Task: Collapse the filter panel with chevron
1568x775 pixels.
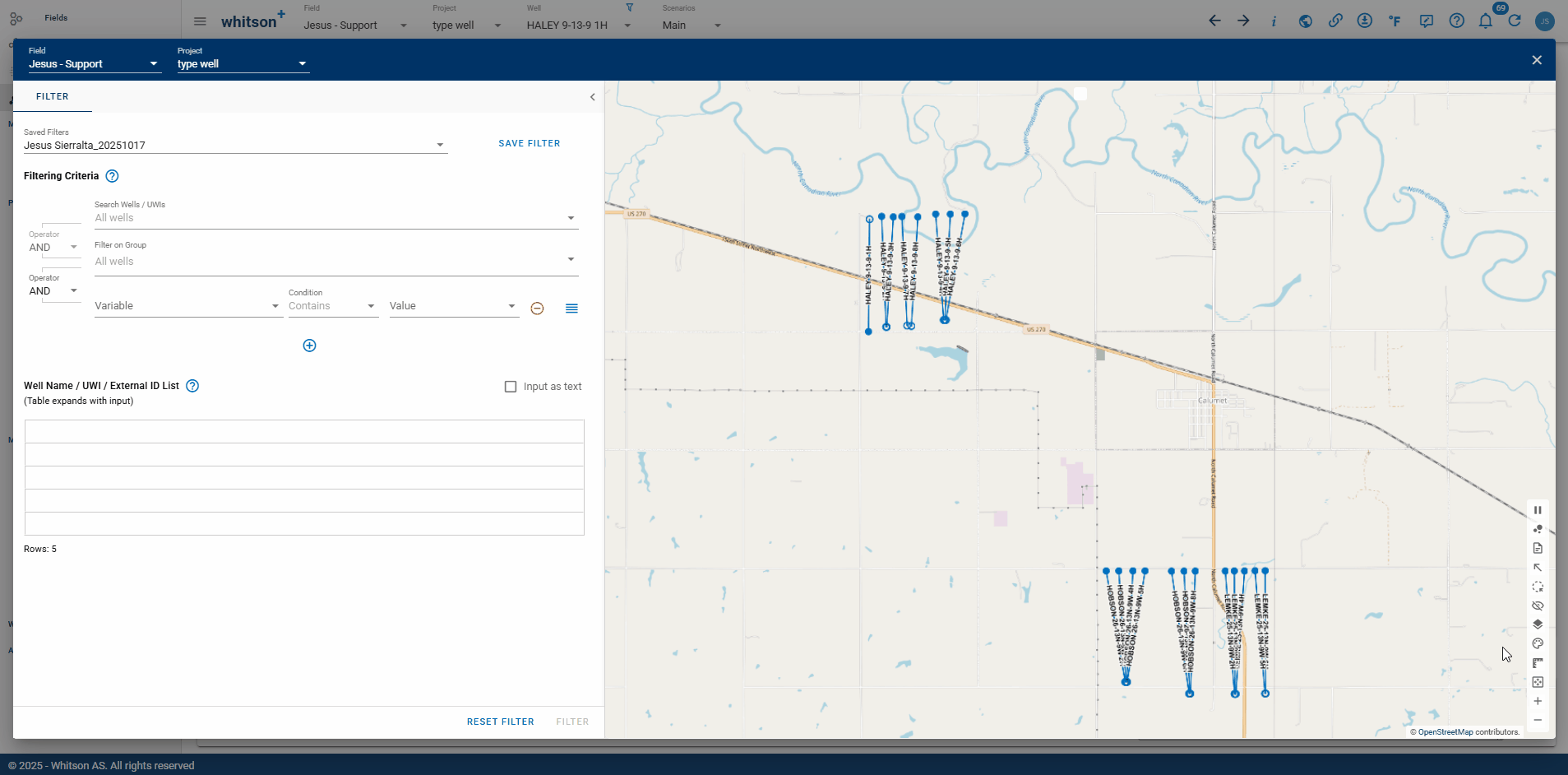Action: click(x=592, y=97)
